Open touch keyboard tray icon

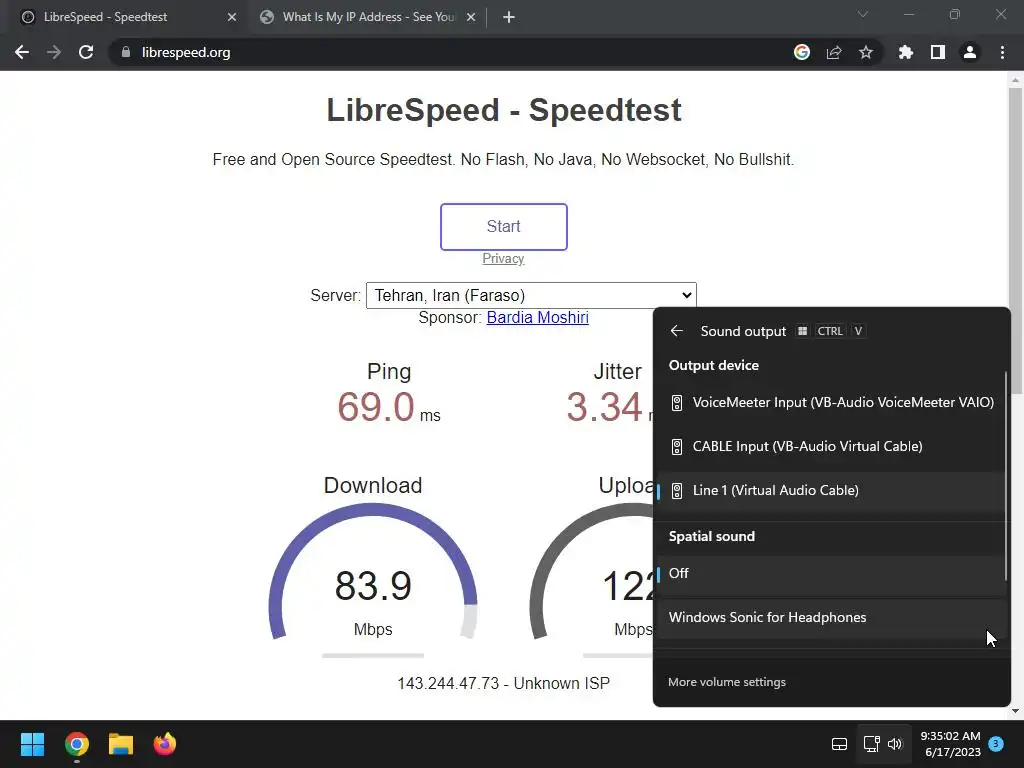839,744
